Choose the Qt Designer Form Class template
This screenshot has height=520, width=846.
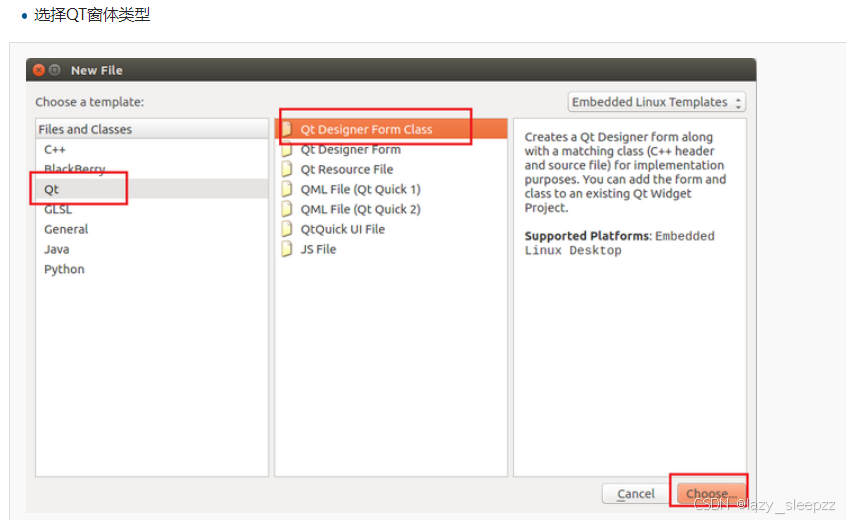pos(391,129)
